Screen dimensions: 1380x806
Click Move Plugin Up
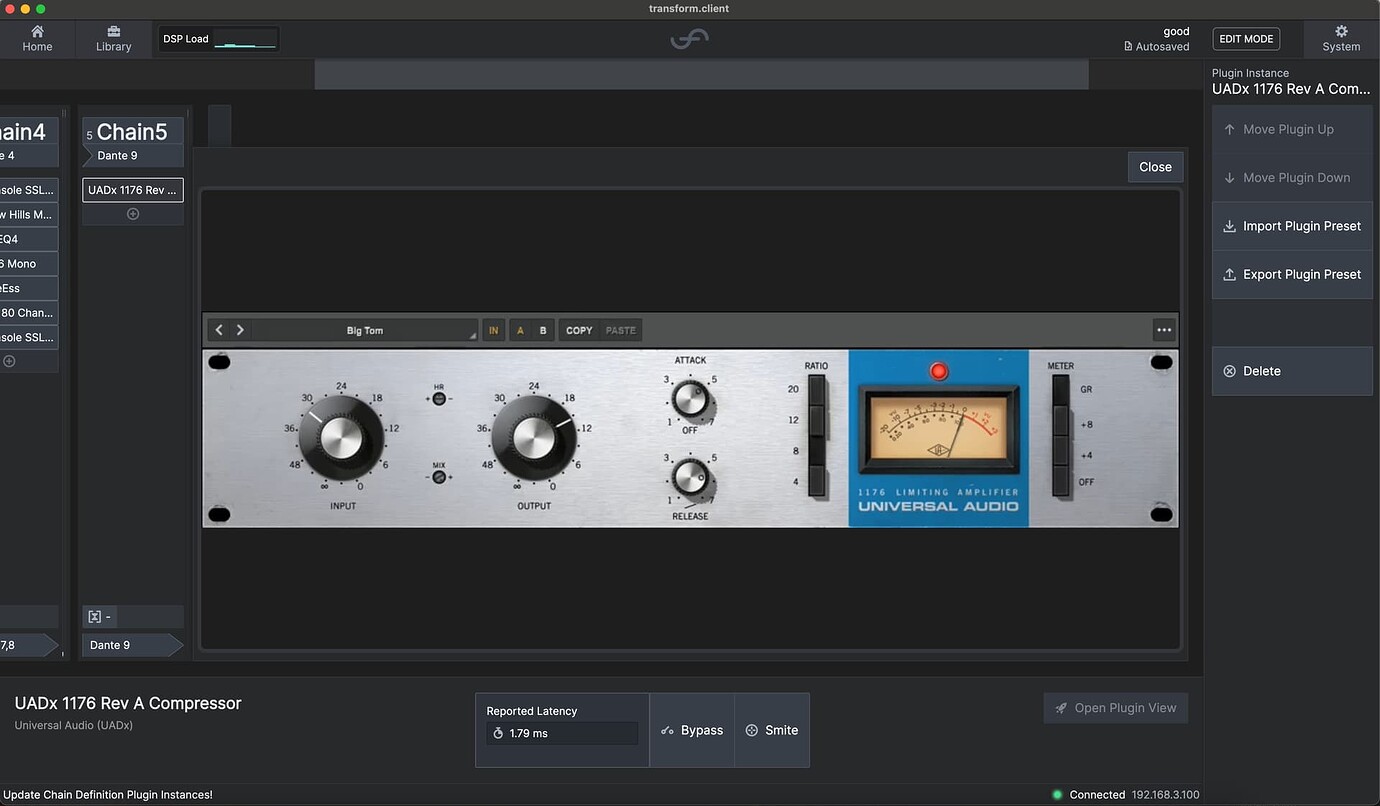click(x=1292, y=129)
